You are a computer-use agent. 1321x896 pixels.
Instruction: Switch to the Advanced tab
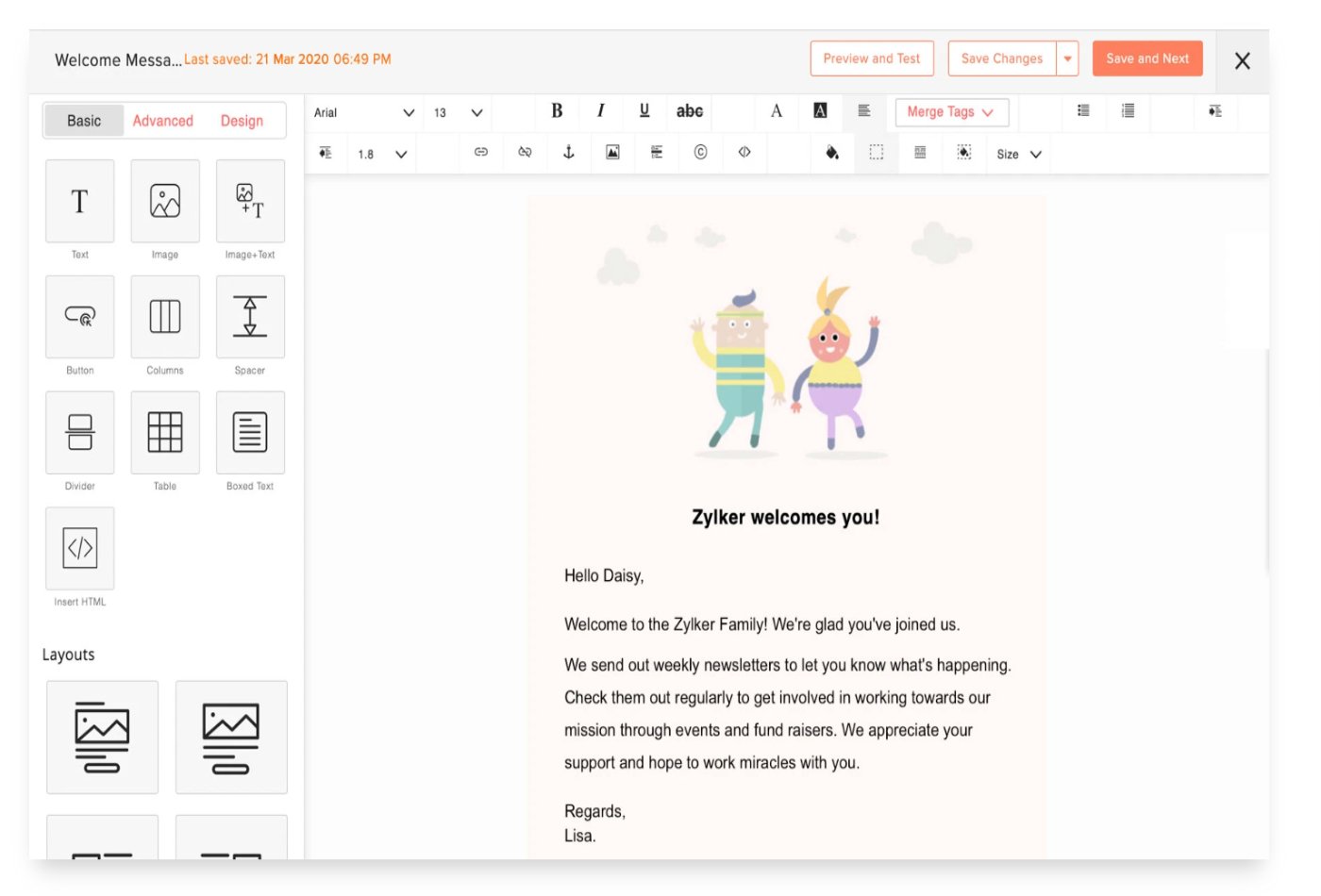coord(162,121)
